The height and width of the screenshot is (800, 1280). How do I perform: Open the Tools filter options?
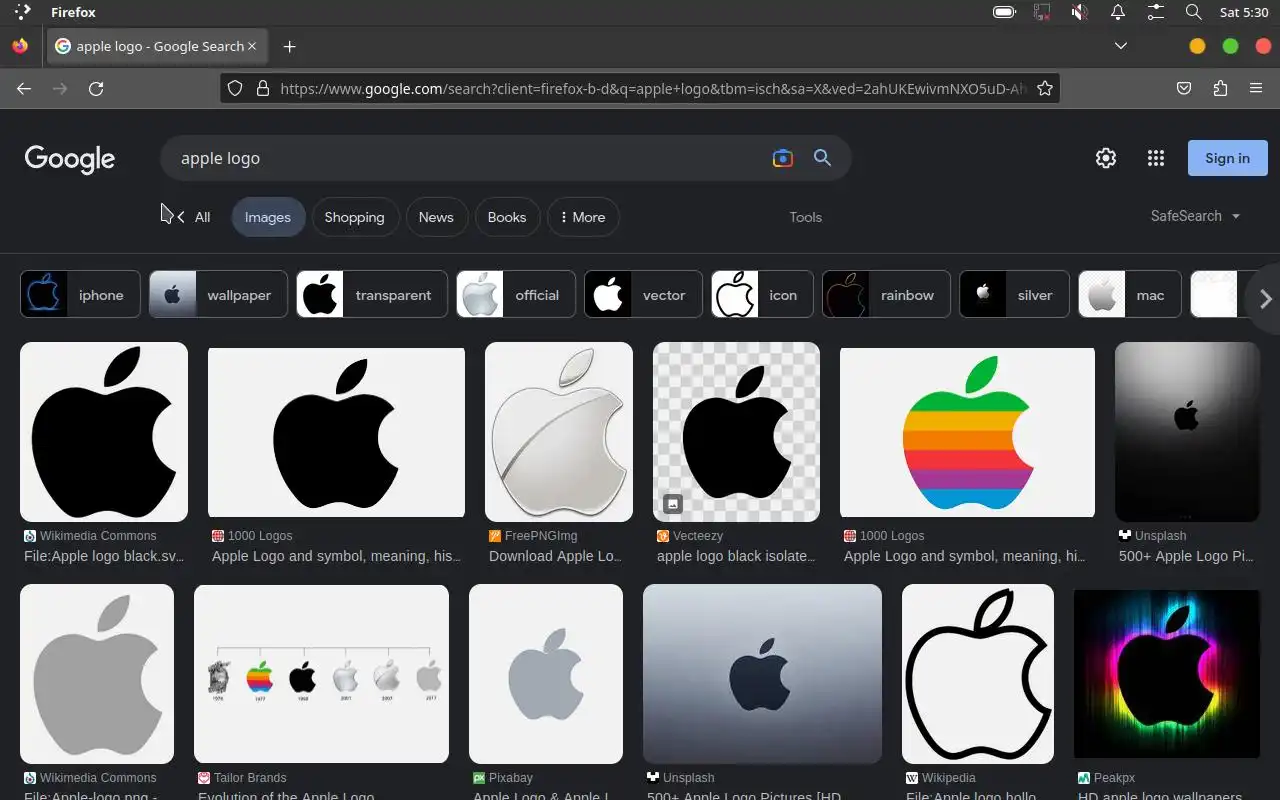point(805,217)
